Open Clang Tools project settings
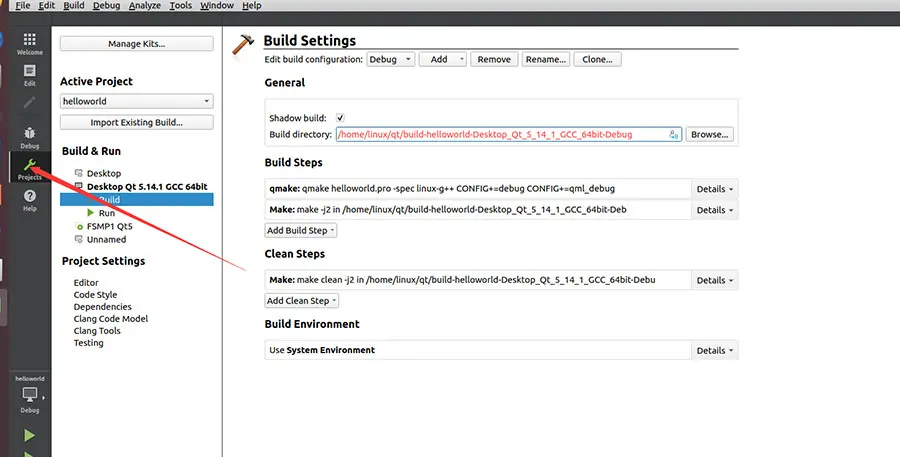The image size is (900, 457). coord(97,331)
